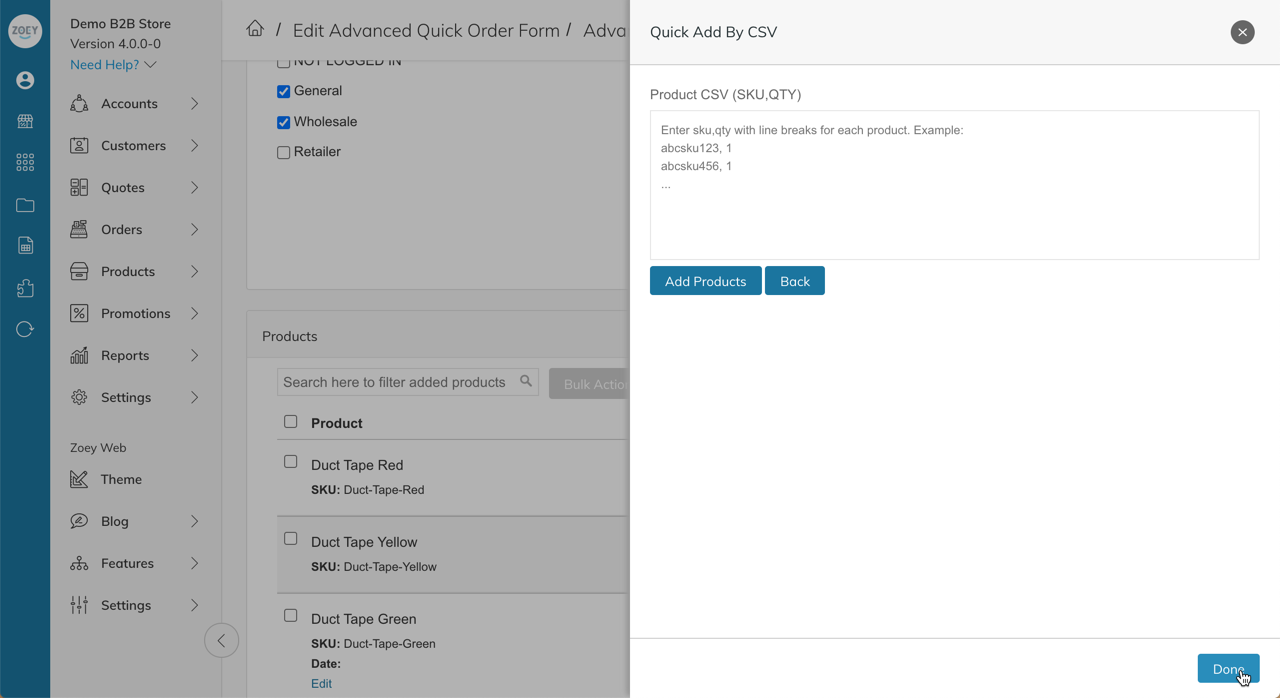Uncheck the General customer group checkbox
This screenshot has height=698, width=1280.
[283, 91]
